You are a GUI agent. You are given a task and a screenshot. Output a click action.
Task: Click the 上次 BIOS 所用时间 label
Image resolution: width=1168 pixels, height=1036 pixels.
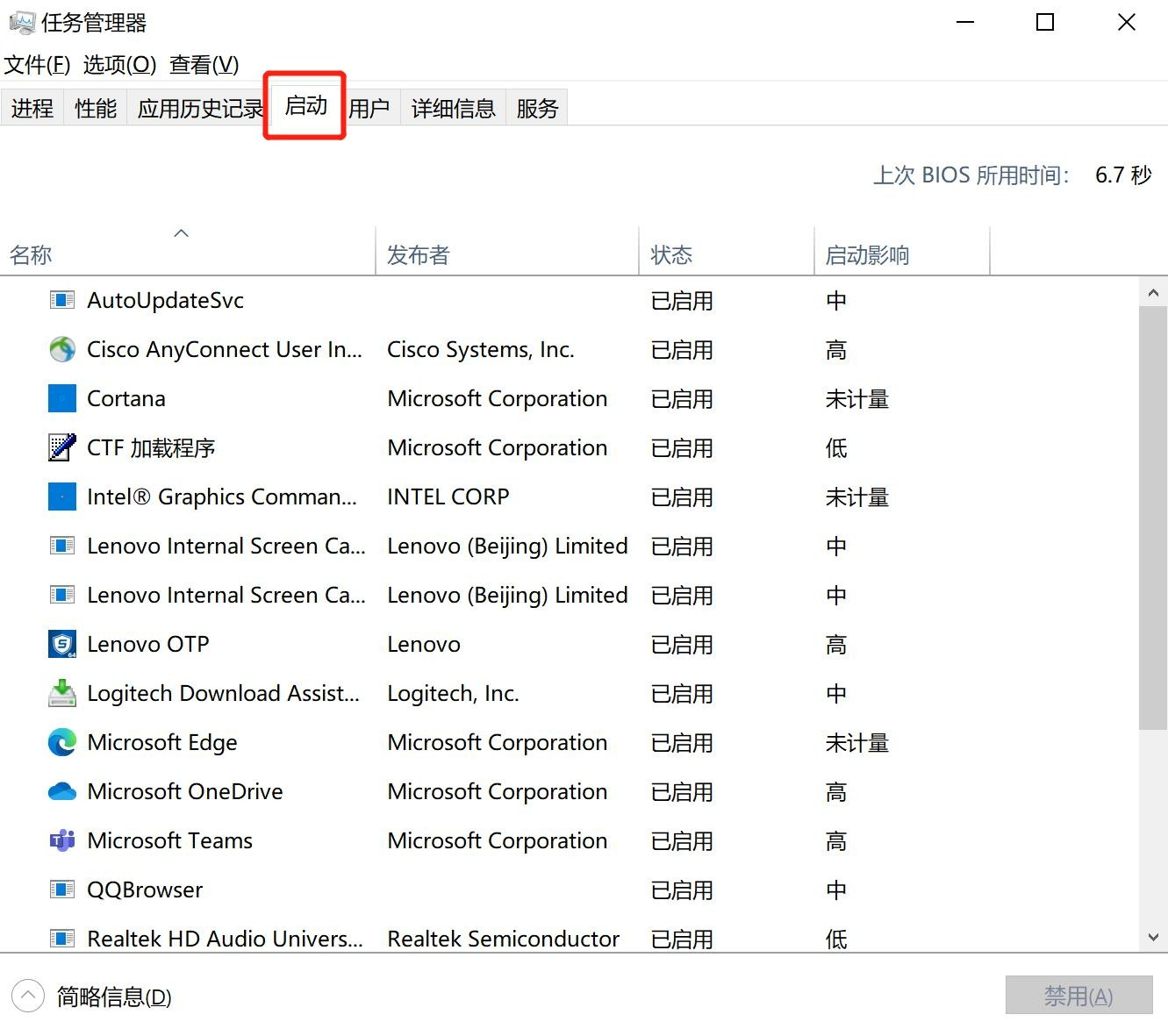tap(971, 175)
